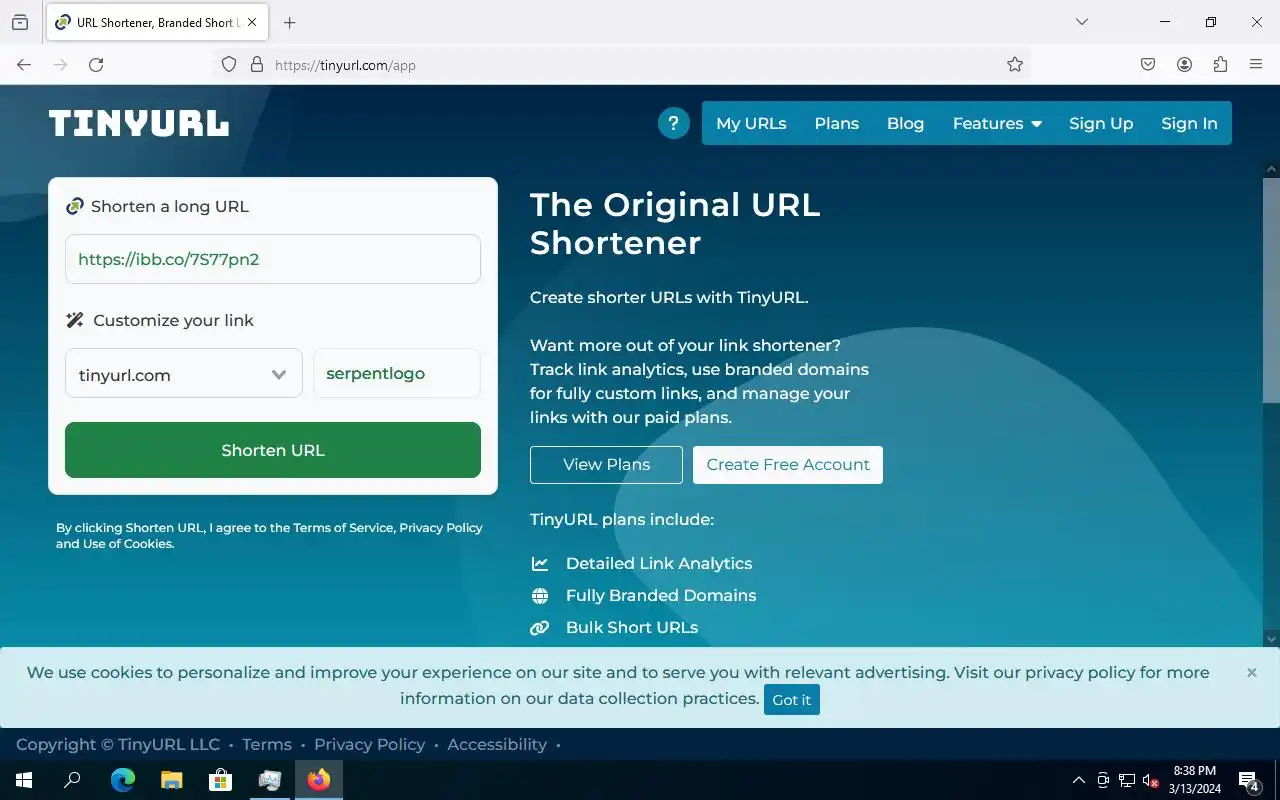Screen dimensions: 1280x800
Task: Open the Plans page
Action: click(836, 123)
